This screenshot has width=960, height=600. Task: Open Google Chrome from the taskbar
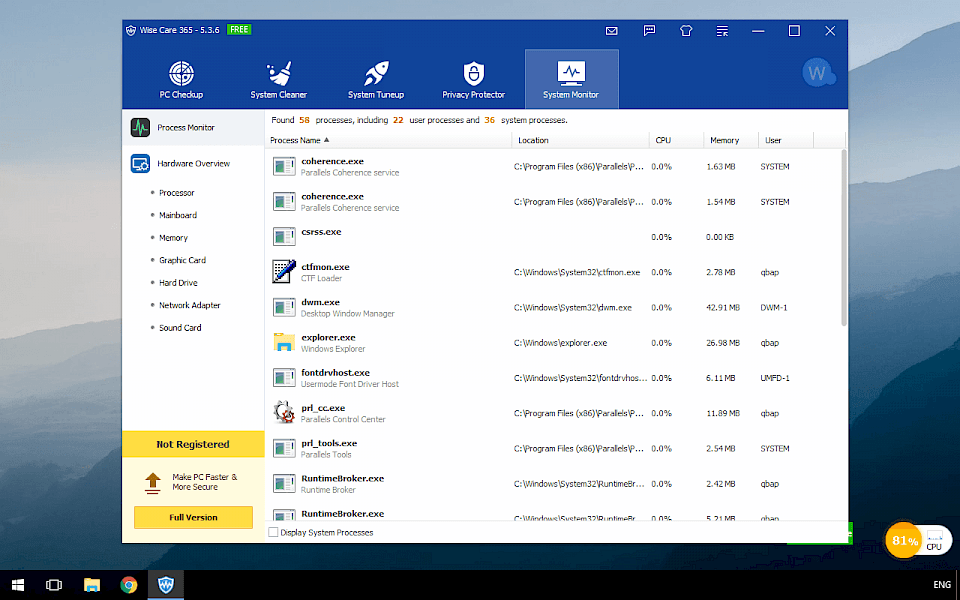129,585
